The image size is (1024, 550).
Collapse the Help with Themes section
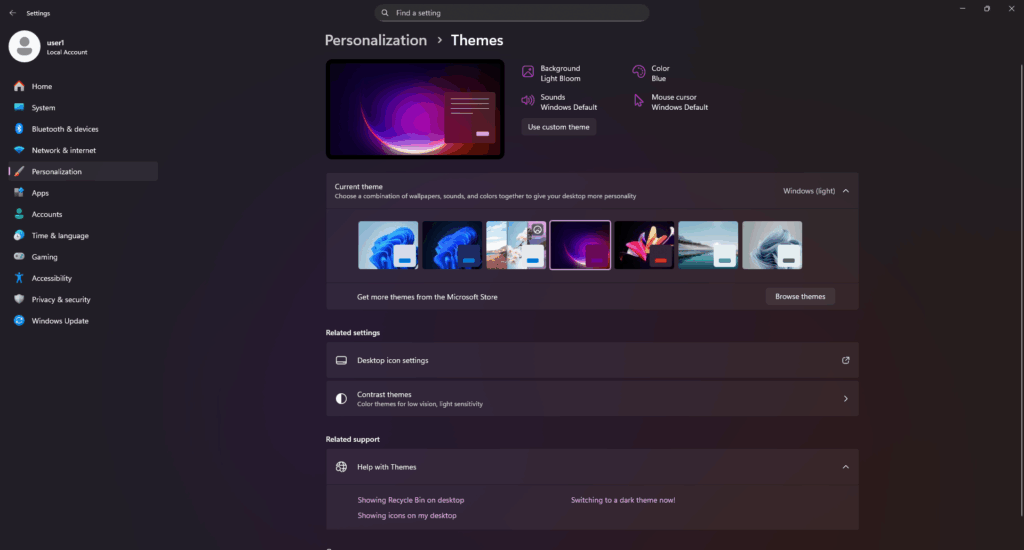click(x=845, y=467)
